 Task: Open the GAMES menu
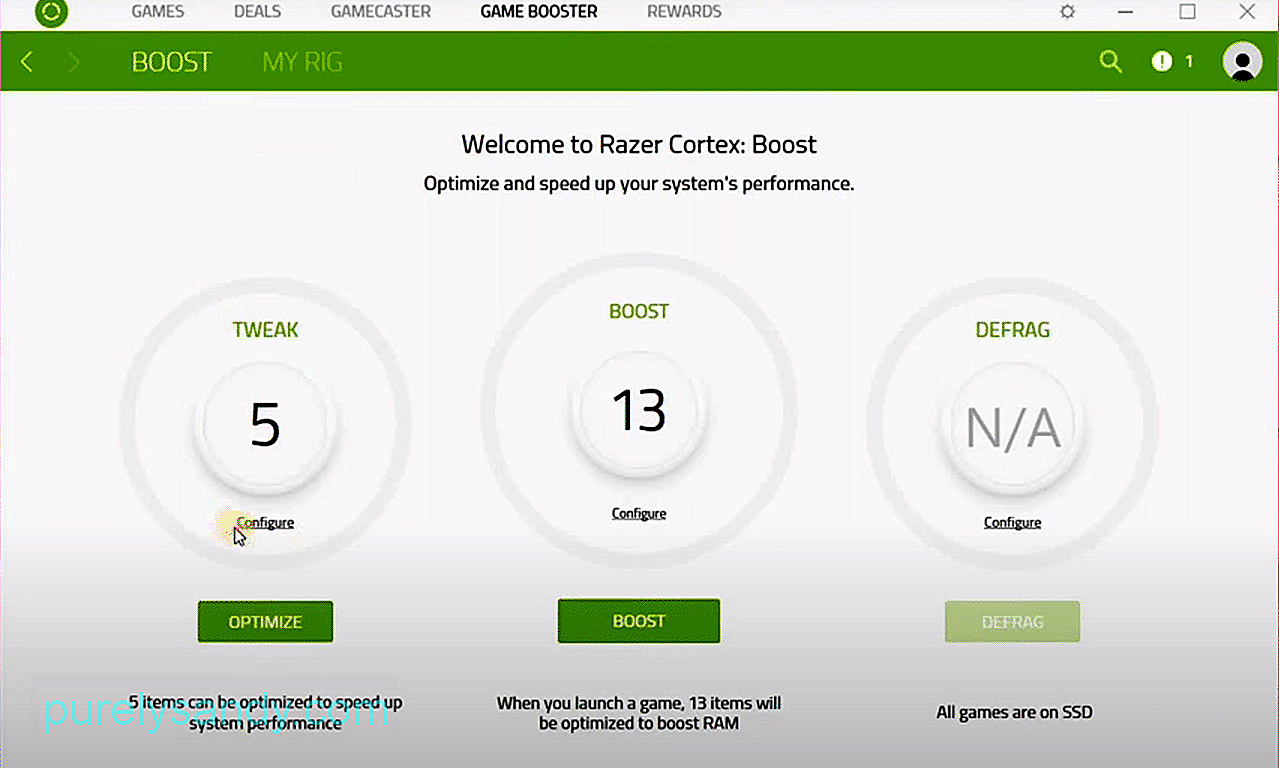pyautogui.click(x=158, y=12)
